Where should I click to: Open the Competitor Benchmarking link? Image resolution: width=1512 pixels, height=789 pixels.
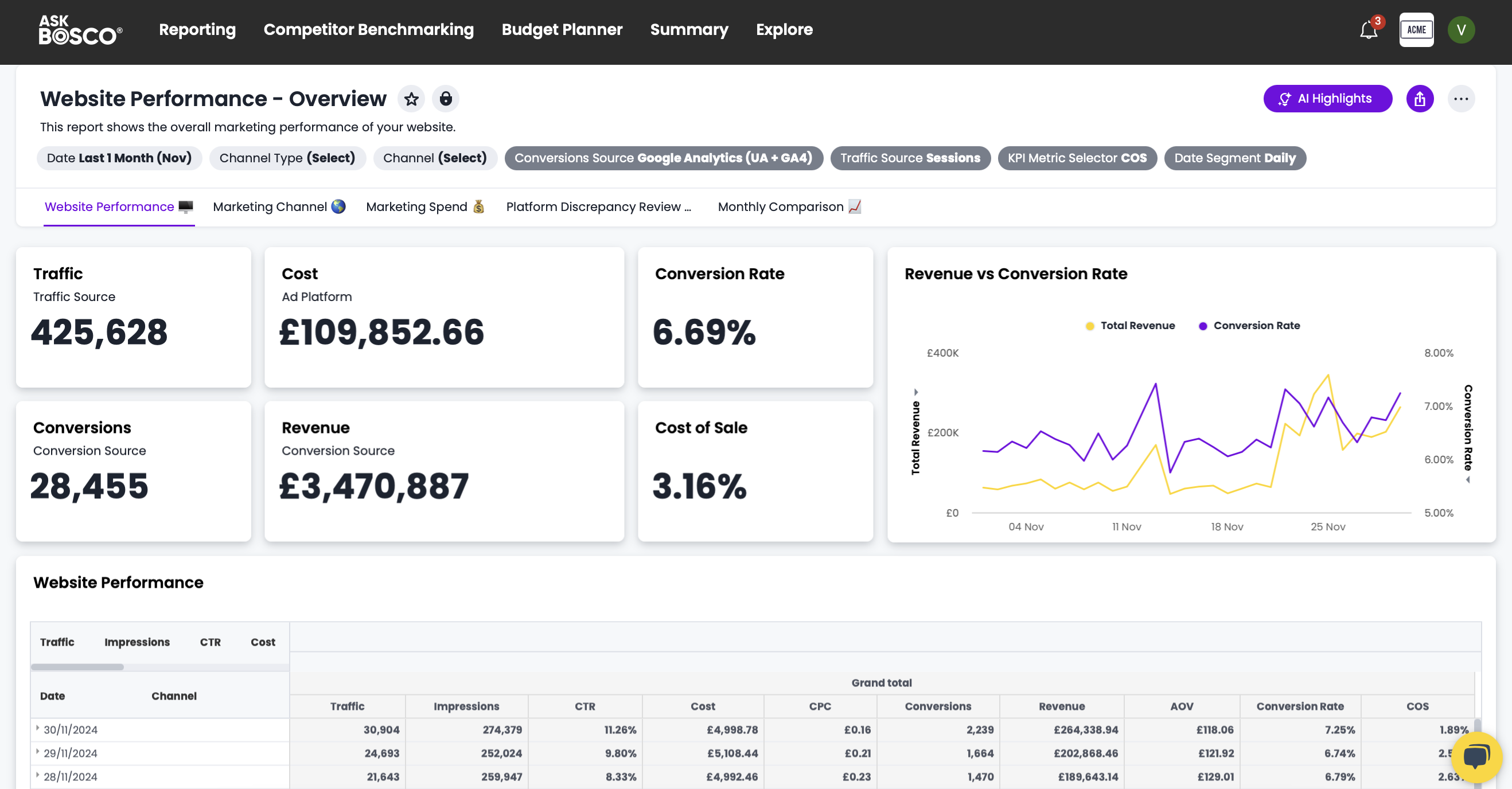pos(368,30)
